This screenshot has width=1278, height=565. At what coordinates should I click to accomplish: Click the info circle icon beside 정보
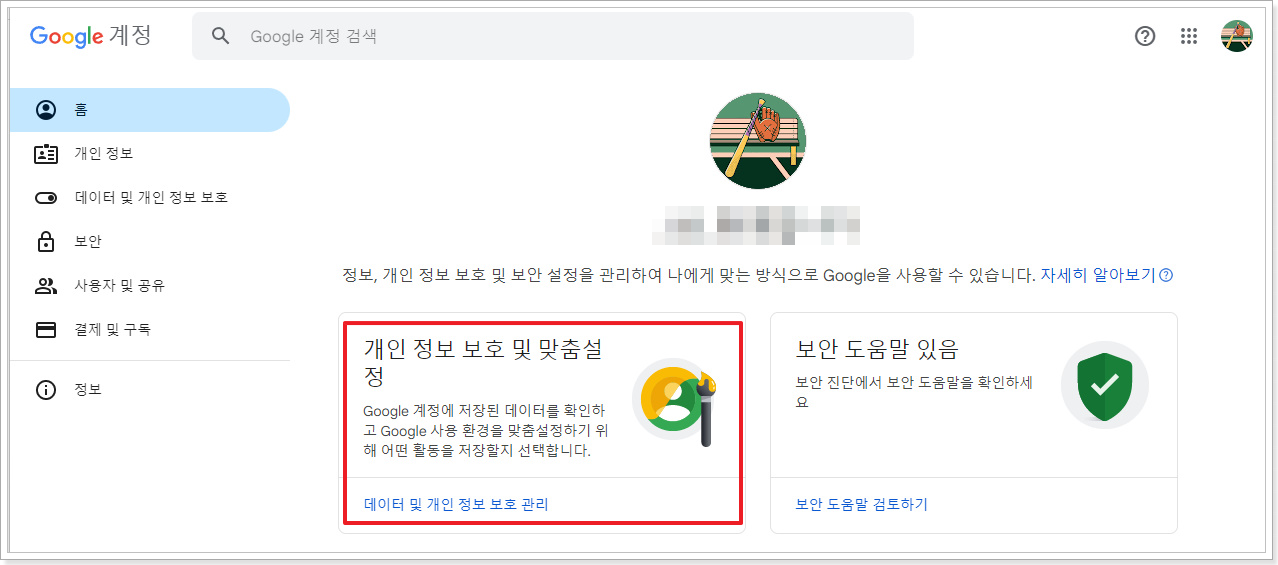pyautogui.click(x=46, y=390)
